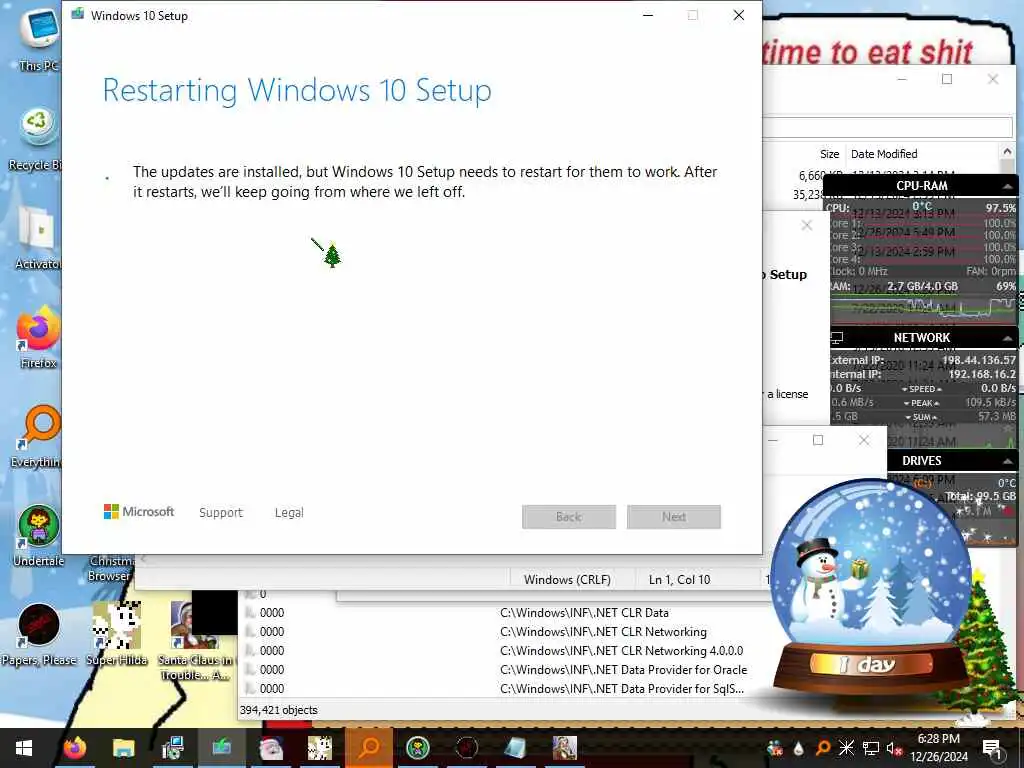Launch Firefox from the desktop shortcut
The height and width of the screenshot is (768, 1024).
(38, 338)
